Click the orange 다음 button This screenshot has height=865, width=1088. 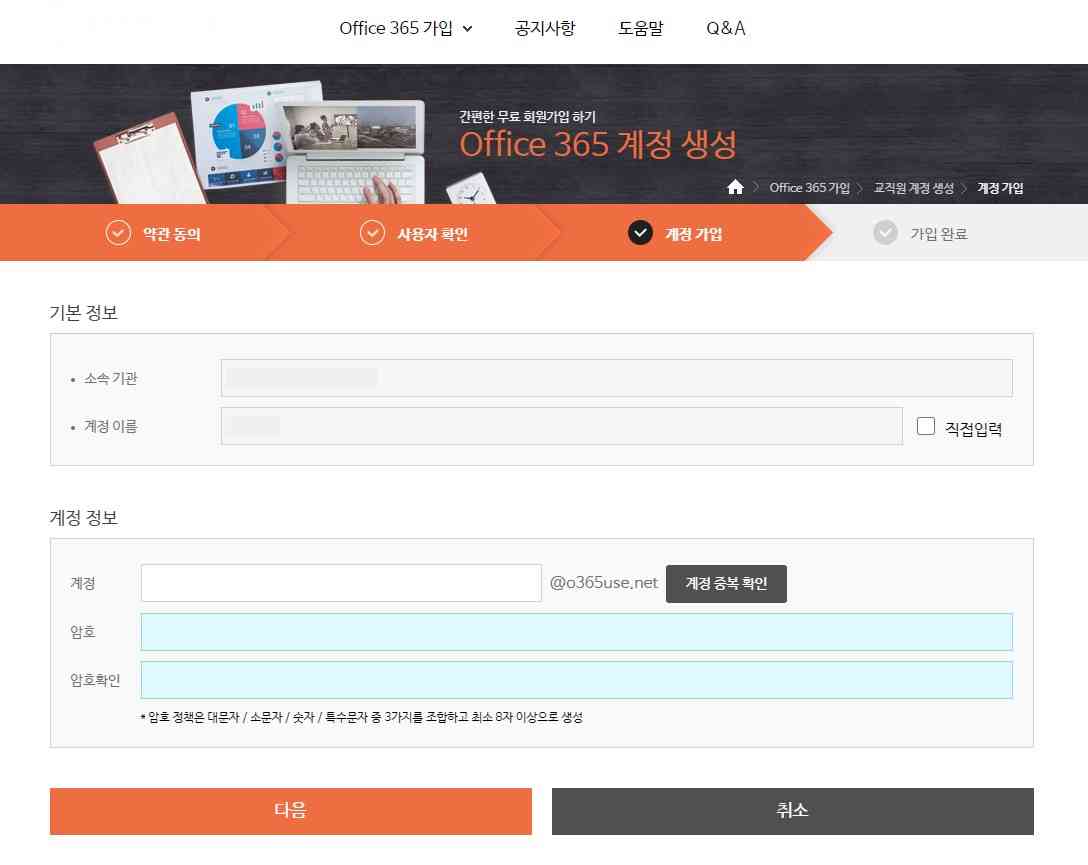pyautogui.click(x=291, y=811)
